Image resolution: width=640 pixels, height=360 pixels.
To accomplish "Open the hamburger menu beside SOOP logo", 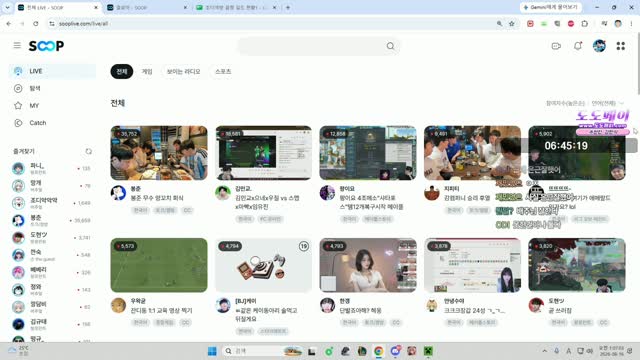I will click(17, 45).
